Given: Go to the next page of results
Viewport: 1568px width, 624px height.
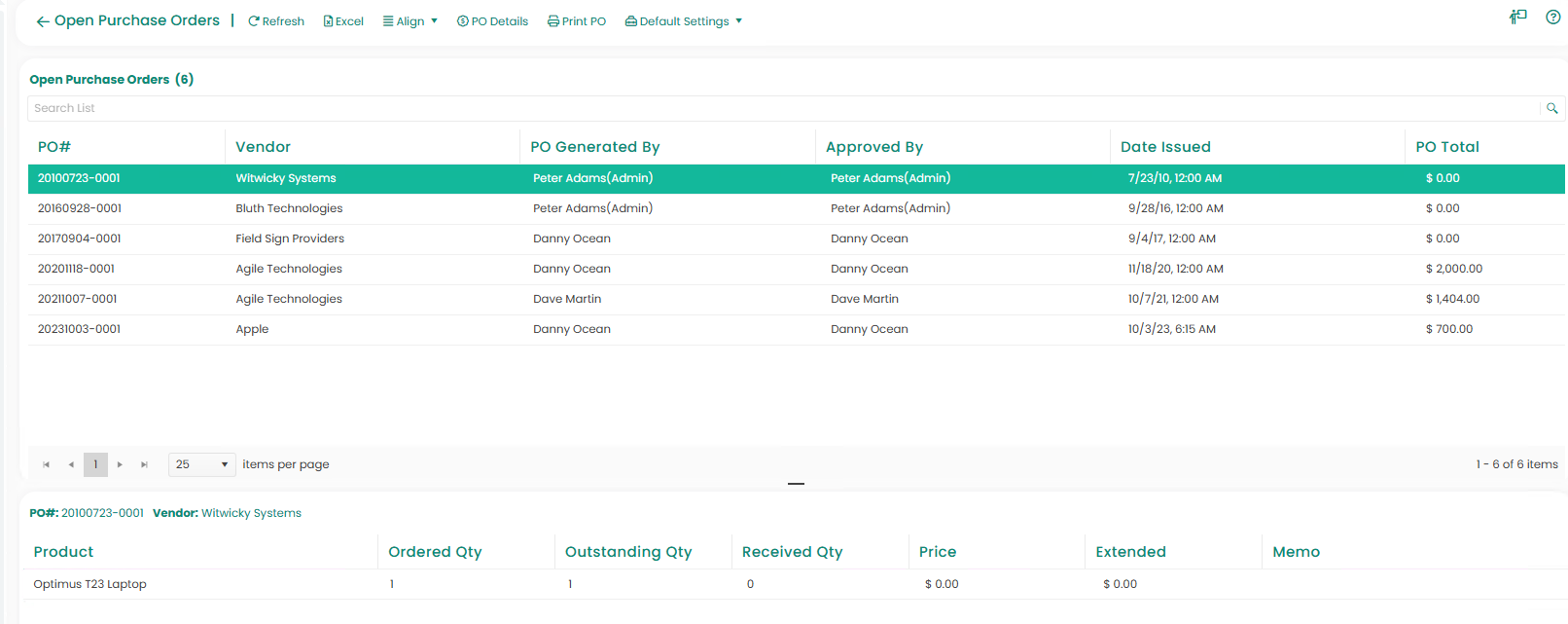Looking at the screenshot, I should [120, 464].
